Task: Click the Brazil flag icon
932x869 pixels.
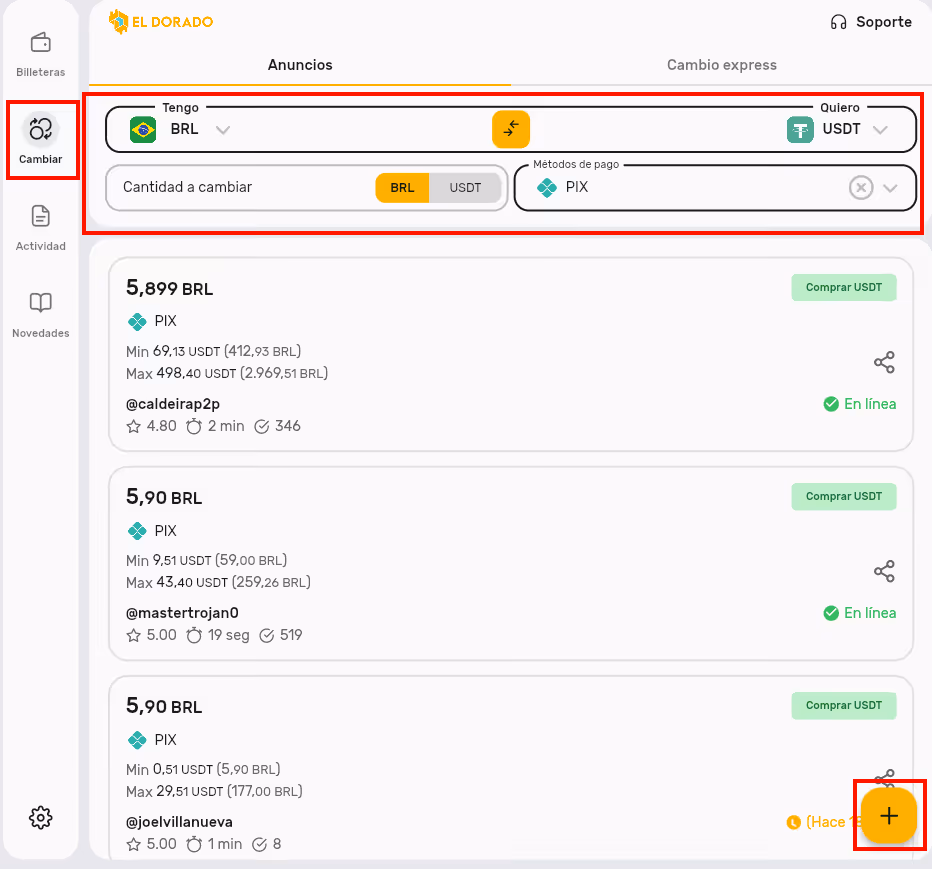Action: (x=143, y=130)
